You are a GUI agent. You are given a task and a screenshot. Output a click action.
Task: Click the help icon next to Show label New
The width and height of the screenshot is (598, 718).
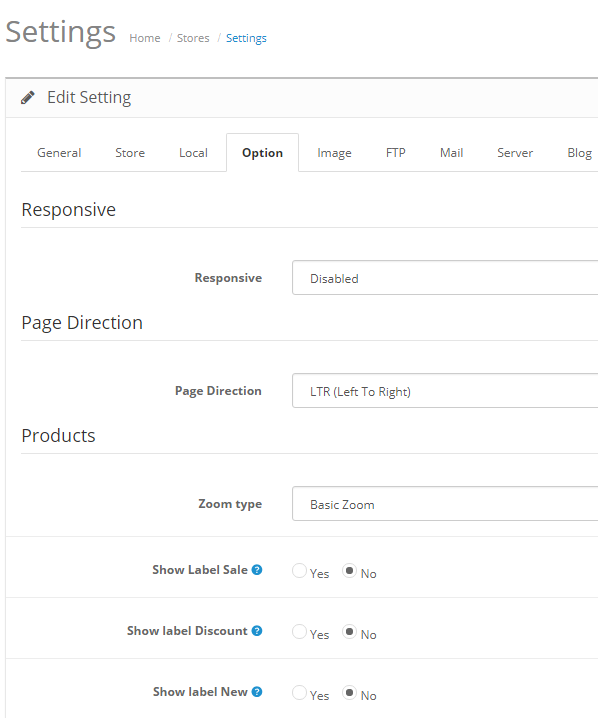[x=257, y=691]
